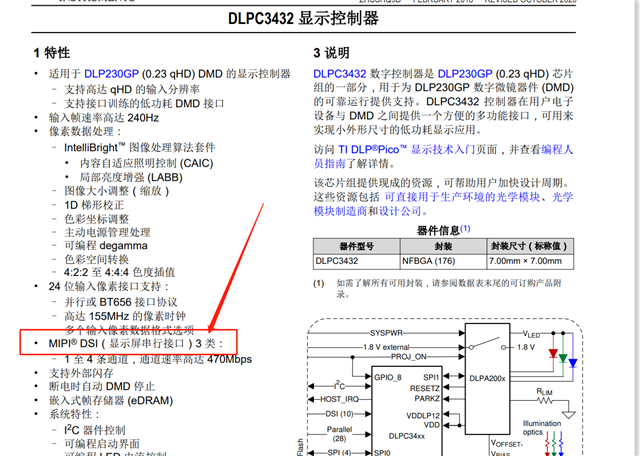The width and height of the screenshot is (640, 456).
Task: Click the line 色彩空间转换
Action: pyautogui.click(x=96, y=259)
